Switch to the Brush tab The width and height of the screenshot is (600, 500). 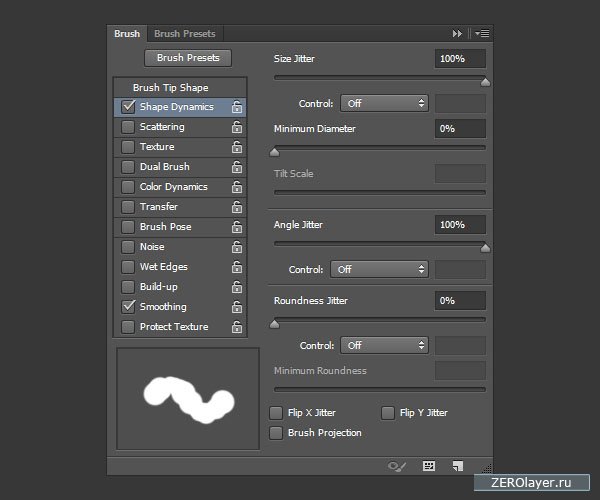127,34
